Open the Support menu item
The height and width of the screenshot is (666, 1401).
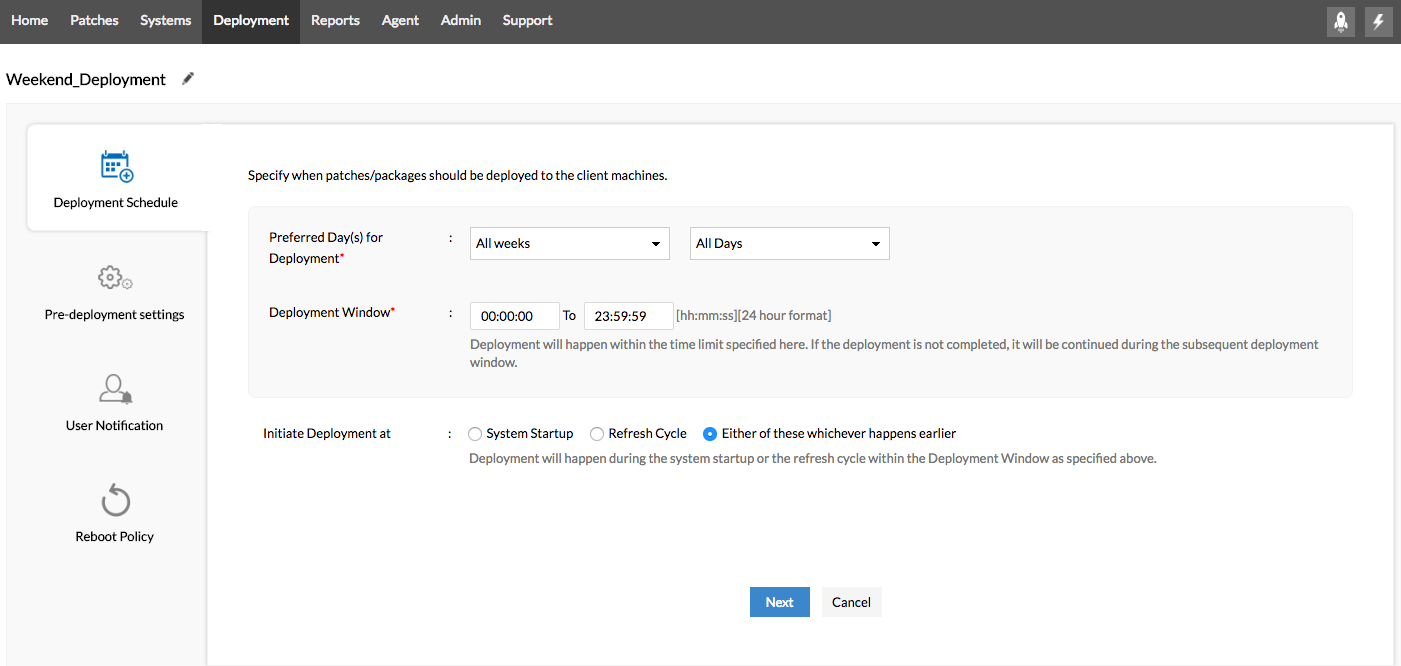(527, 21)
